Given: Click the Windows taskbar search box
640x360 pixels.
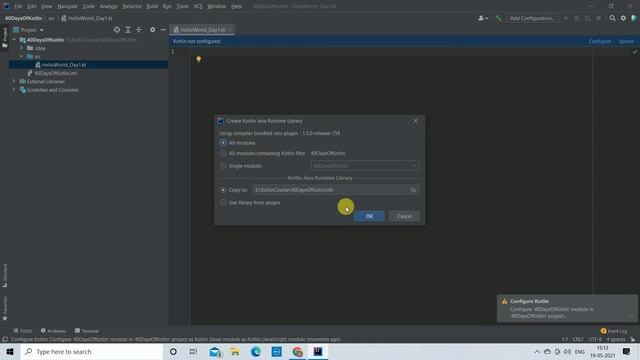Looking at the screenshot, I should 92,351.
